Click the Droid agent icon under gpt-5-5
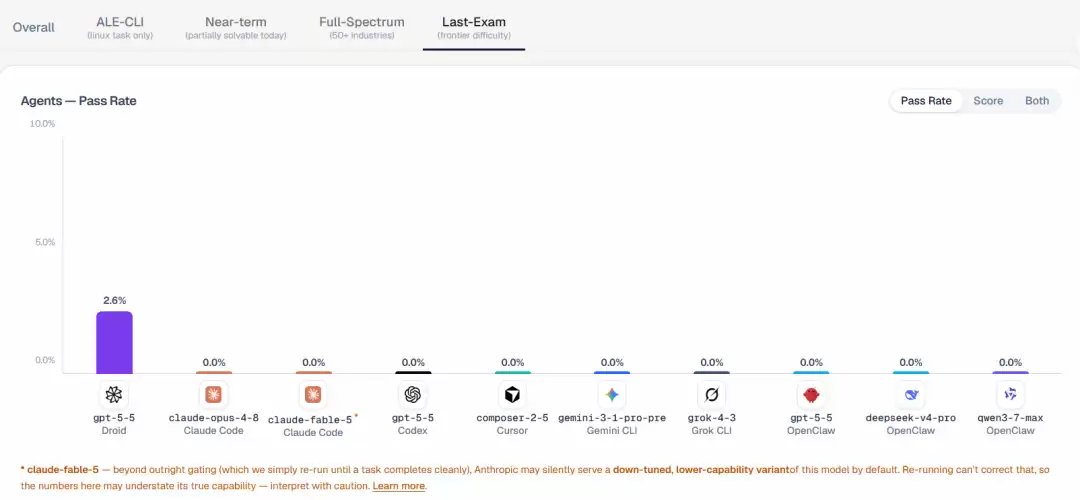The width and height of the screenshot is (1080, 500). tap(114, 395)
